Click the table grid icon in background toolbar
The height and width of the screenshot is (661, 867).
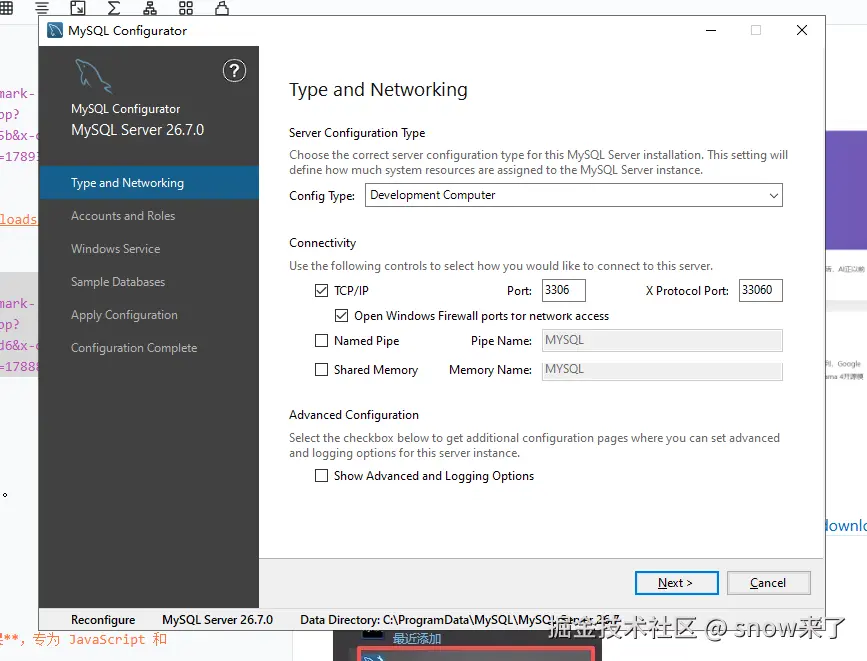[x=6, y=8]
